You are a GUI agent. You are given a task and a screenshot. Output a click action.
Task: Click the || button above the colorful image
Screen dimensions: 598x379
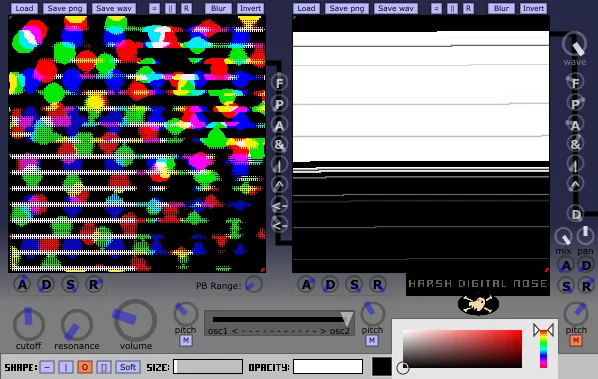coord(170,8)
